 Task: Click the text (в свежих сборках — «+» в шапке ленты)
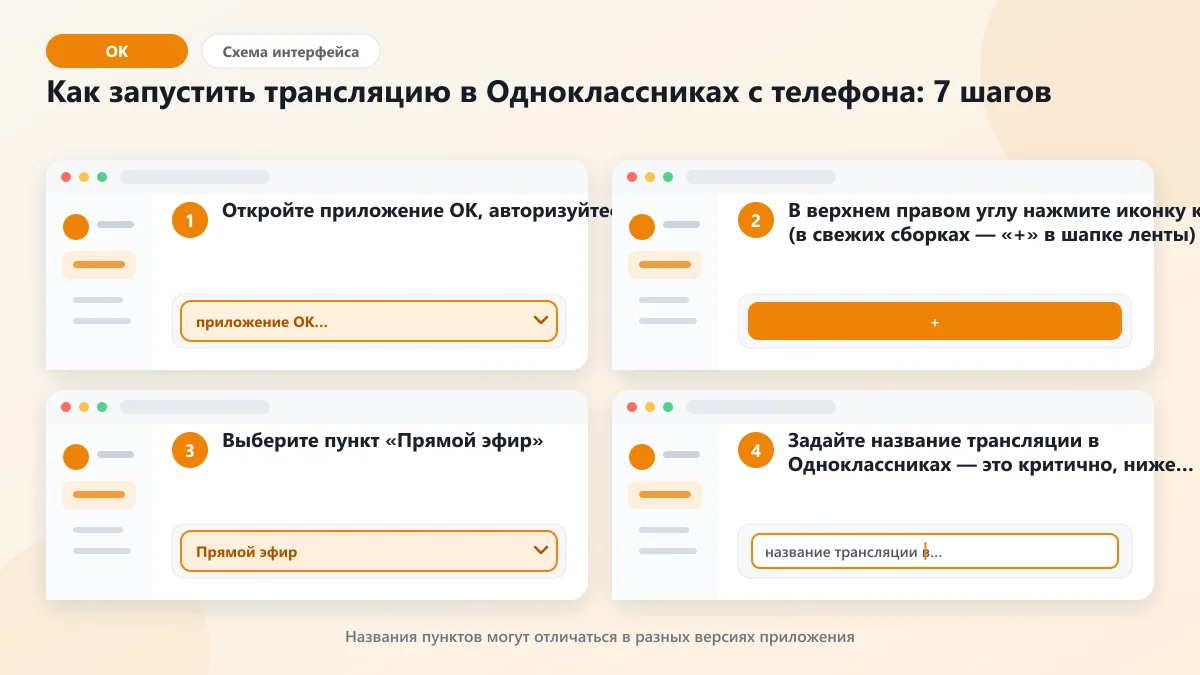(992, 237)
